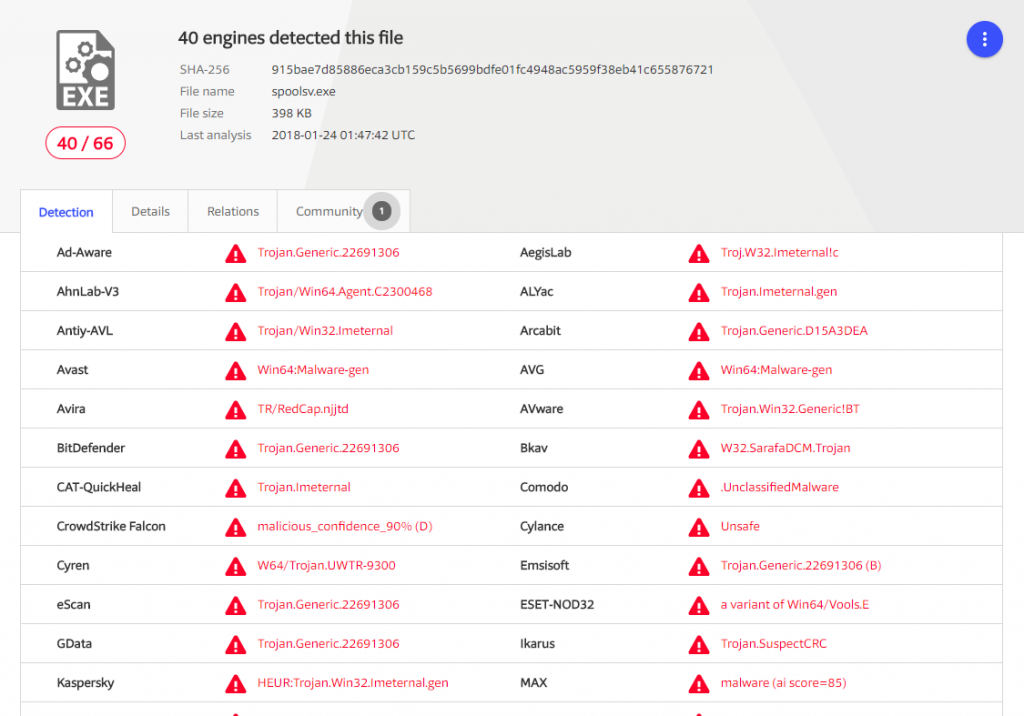Select the alert icon beside Comodo
1024x716 pixels.
699,487
